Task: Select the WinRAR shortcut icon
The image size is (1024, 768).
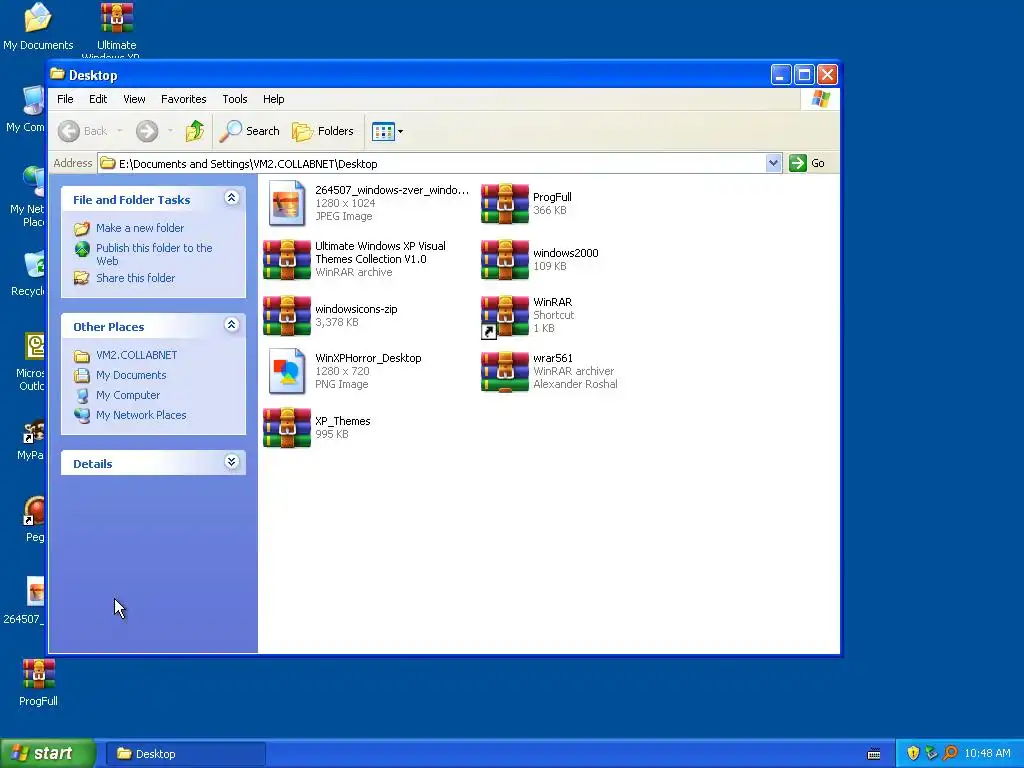Action: (505, 317)
